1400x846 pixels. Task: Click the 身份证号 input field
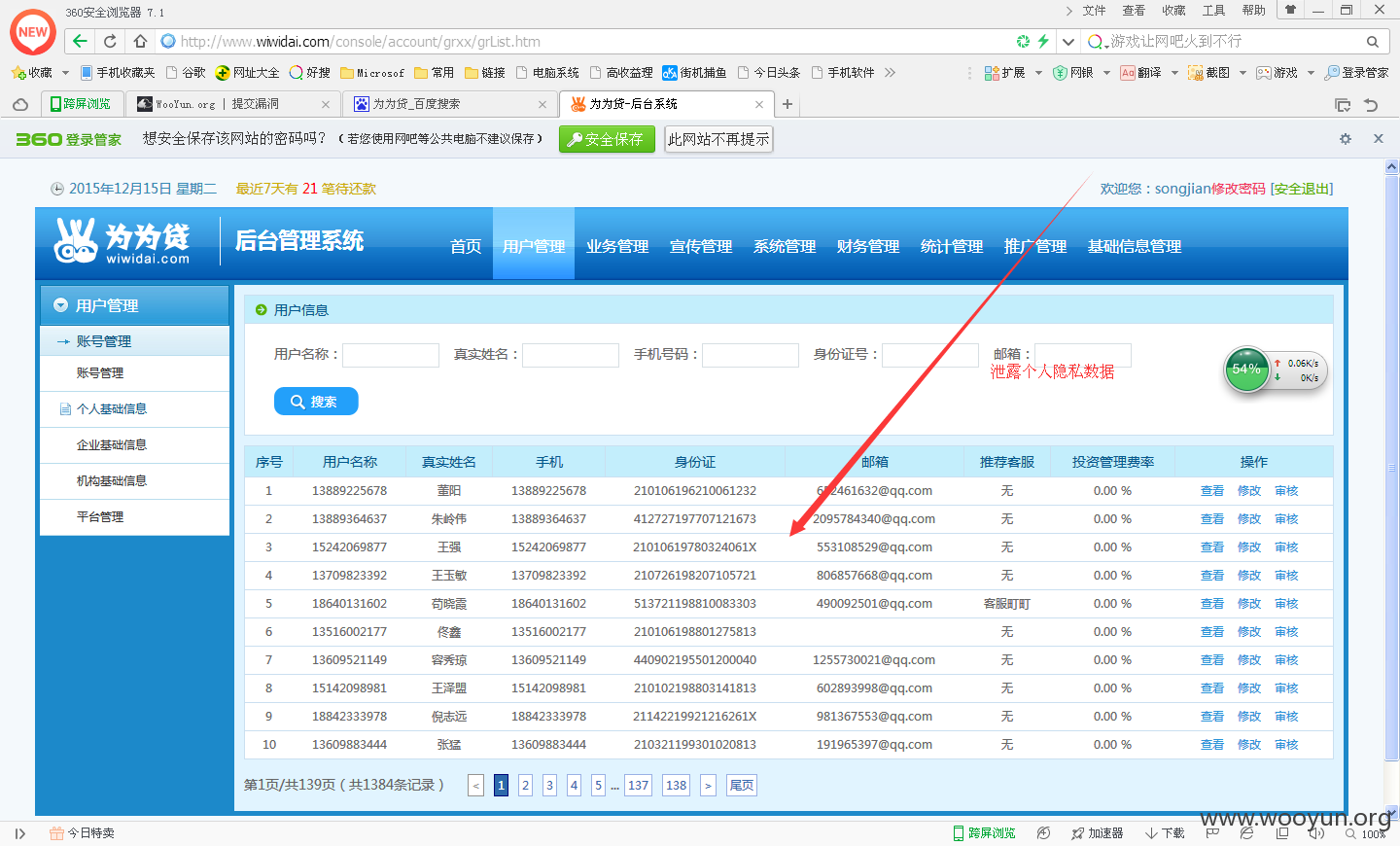tap(930, 355)
